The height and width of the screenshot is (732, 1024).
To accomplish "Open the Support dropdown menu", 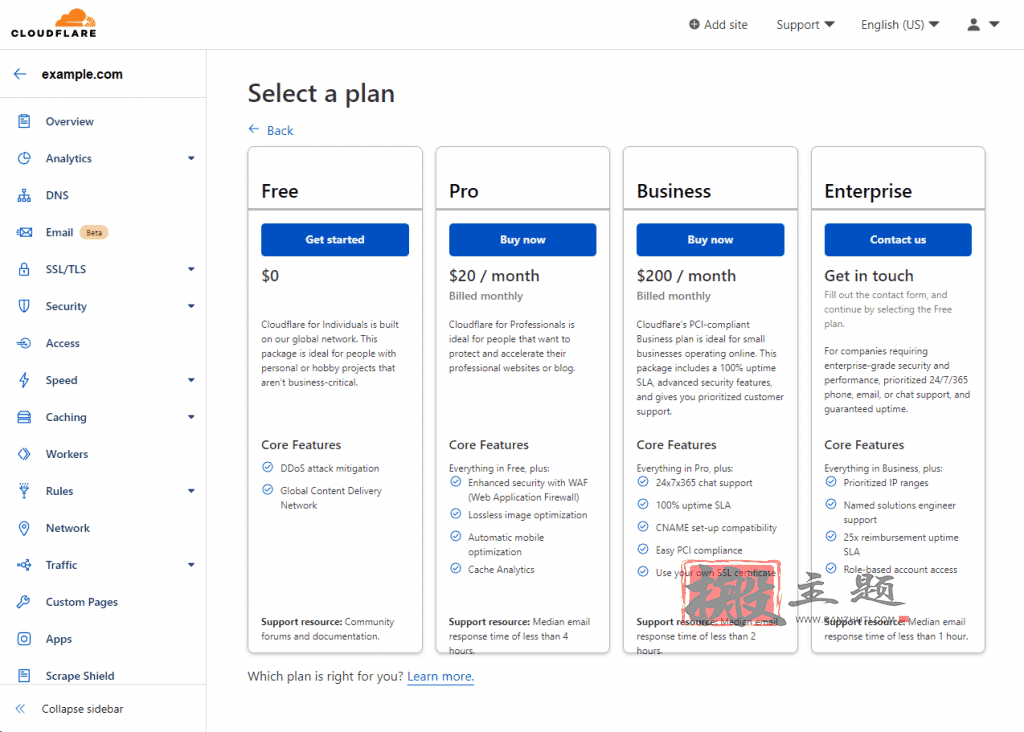I will click(805, 25).
